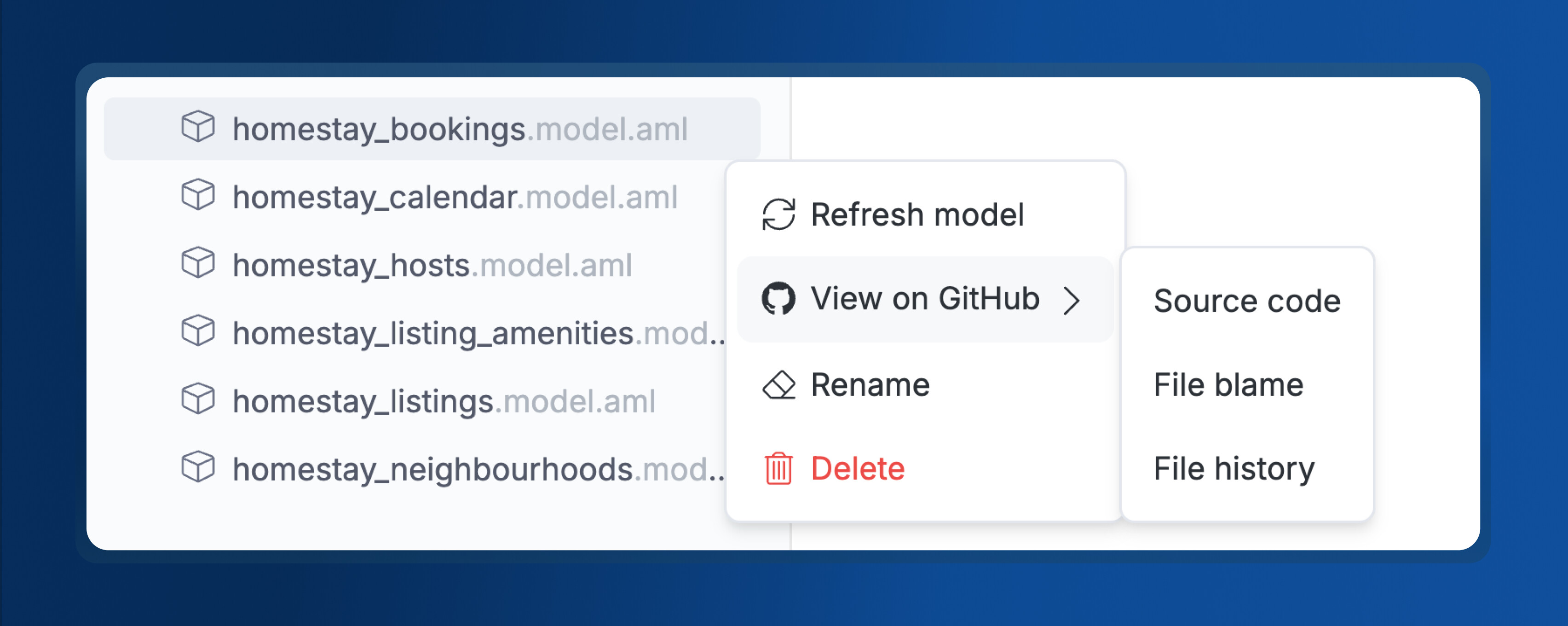Viewport: 1568px width, 626px height.
Task: Open File history from the submenu
Action: click(1247, 468)
